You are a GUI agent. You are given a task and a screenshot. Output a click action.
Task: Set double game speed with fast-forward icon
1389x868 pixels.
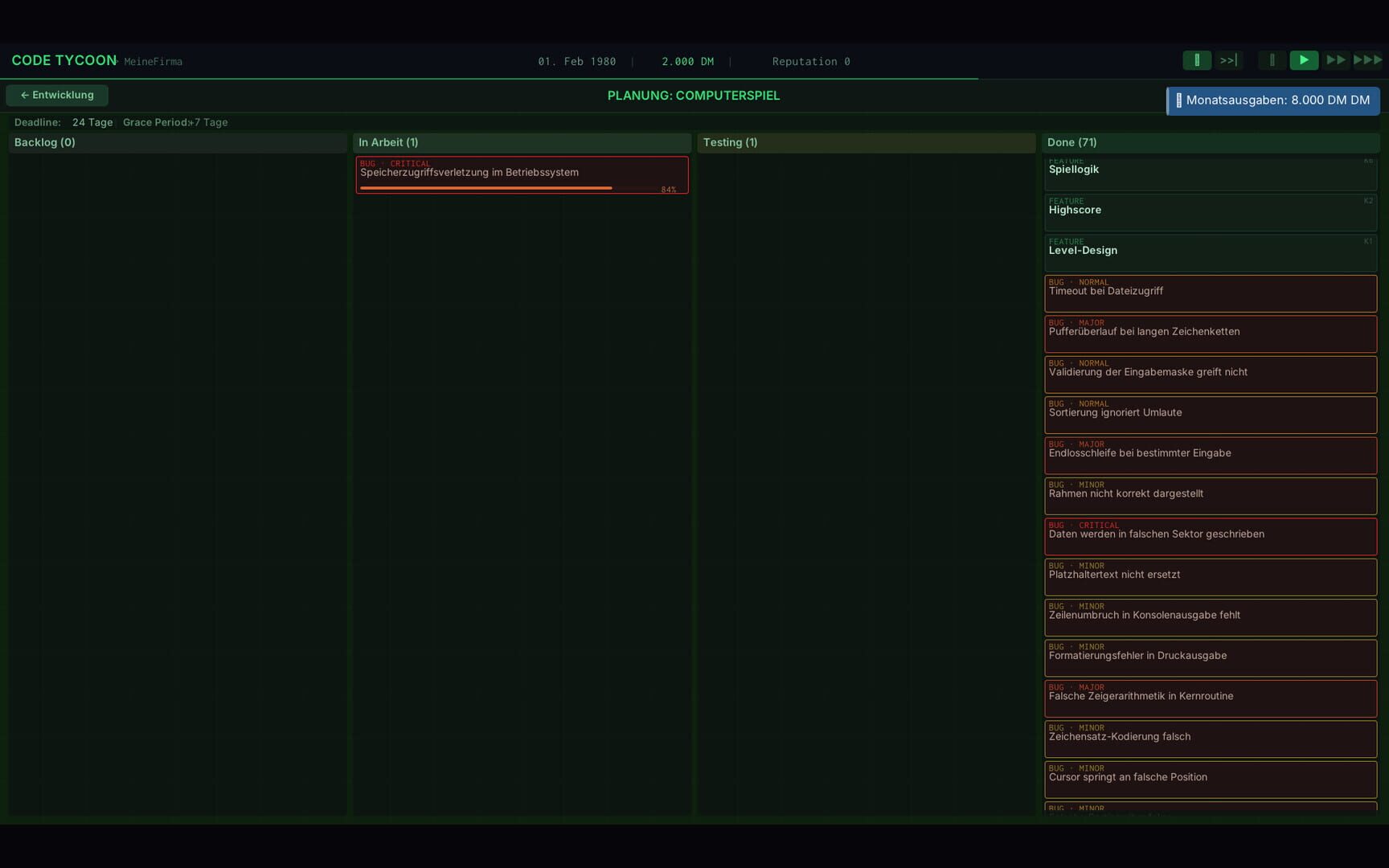pyautogui.click(x=1336, y=59)
